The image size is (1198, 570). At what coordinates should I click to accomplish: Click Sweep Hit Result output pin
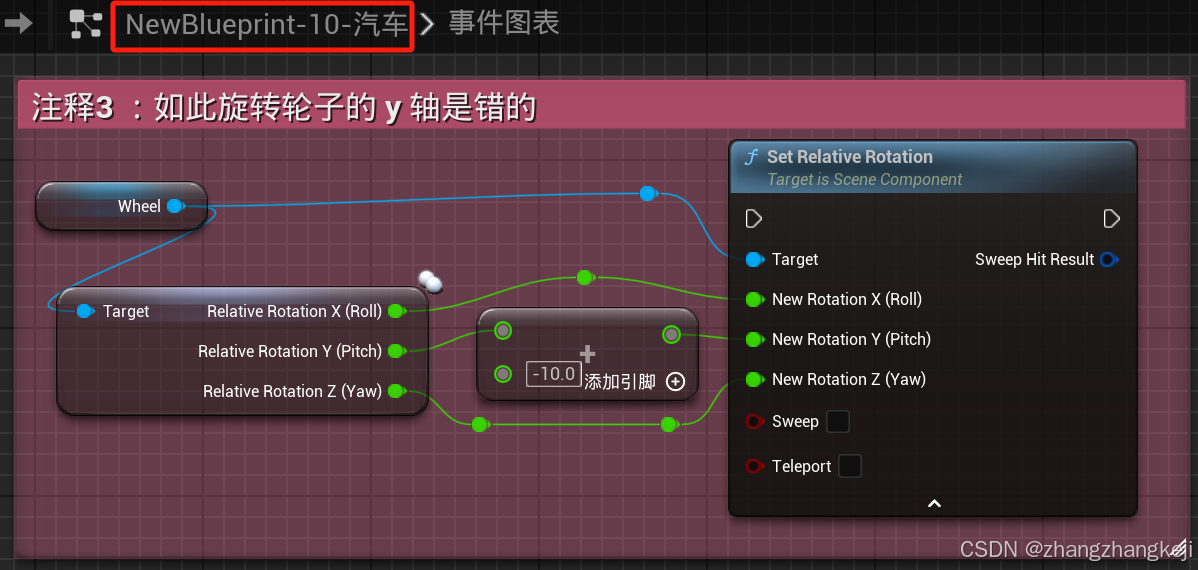pyautogui.click(x=1109, y=260)
